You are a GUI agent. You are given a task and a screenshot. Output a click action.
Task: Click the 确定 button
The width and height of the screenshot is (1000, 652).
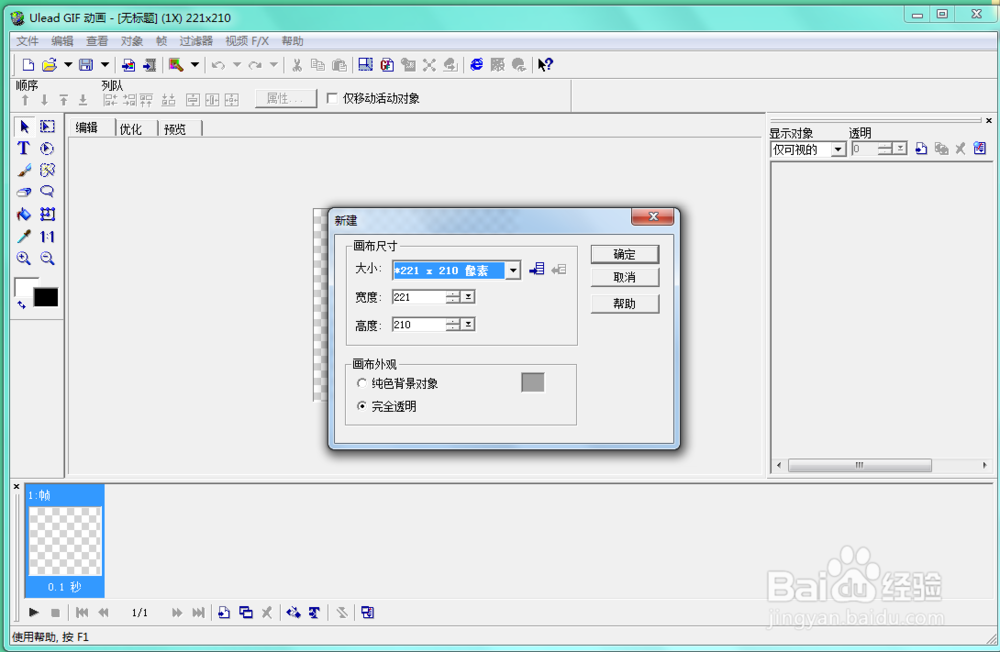(x=624, y=255)
